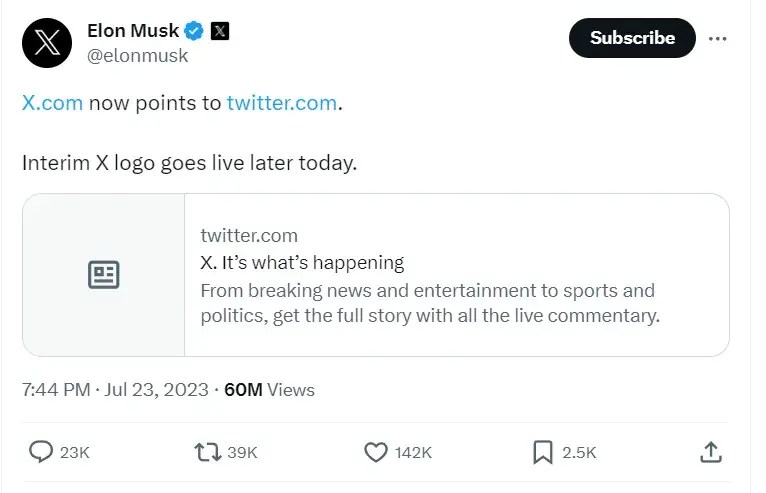Click Elon Musk's X profile avatar
The height and width of the screenshot is (493, 766).
pyautogui.click(x=47, y=42)
